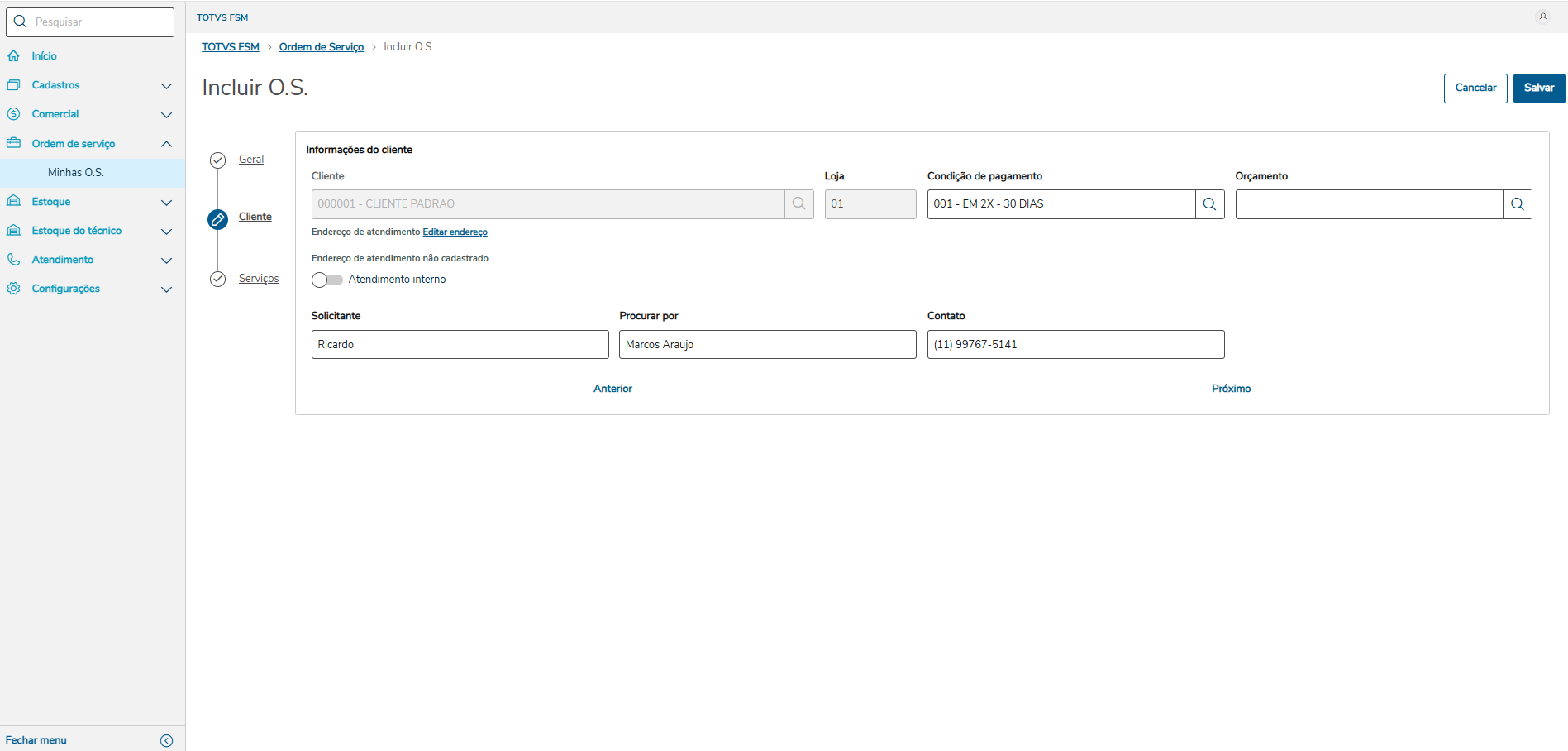This screenshot has width=1568, height=751.
Task: Open Minhas O.S. menu item
Action: coord(75,173)
